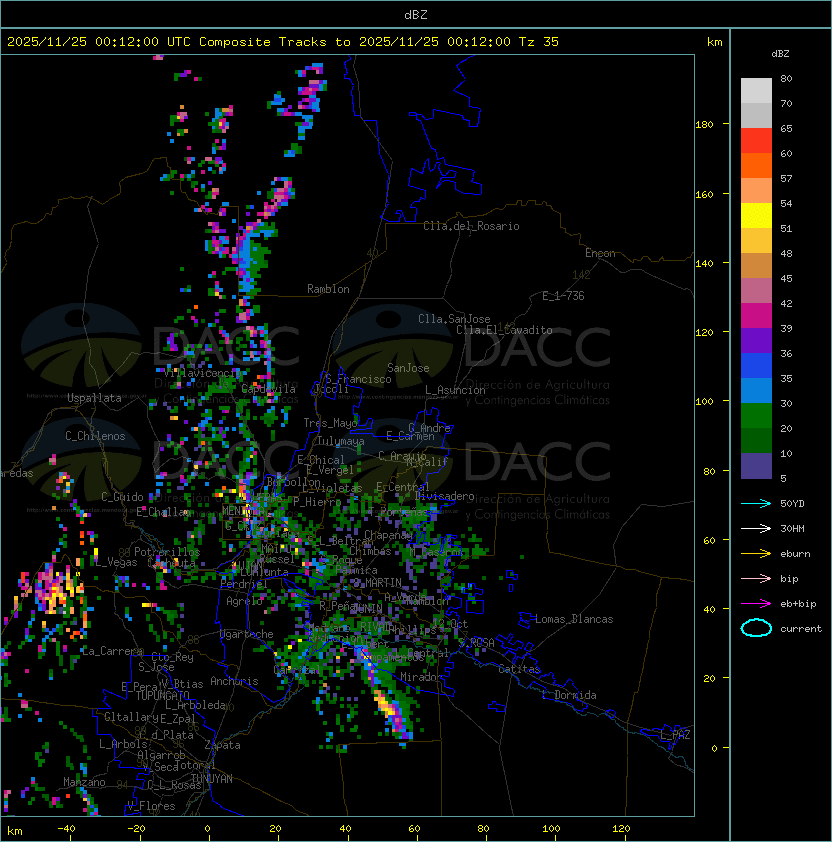
Task: Click the 'S_MARTIN' map label
Action: click(378, 583)
